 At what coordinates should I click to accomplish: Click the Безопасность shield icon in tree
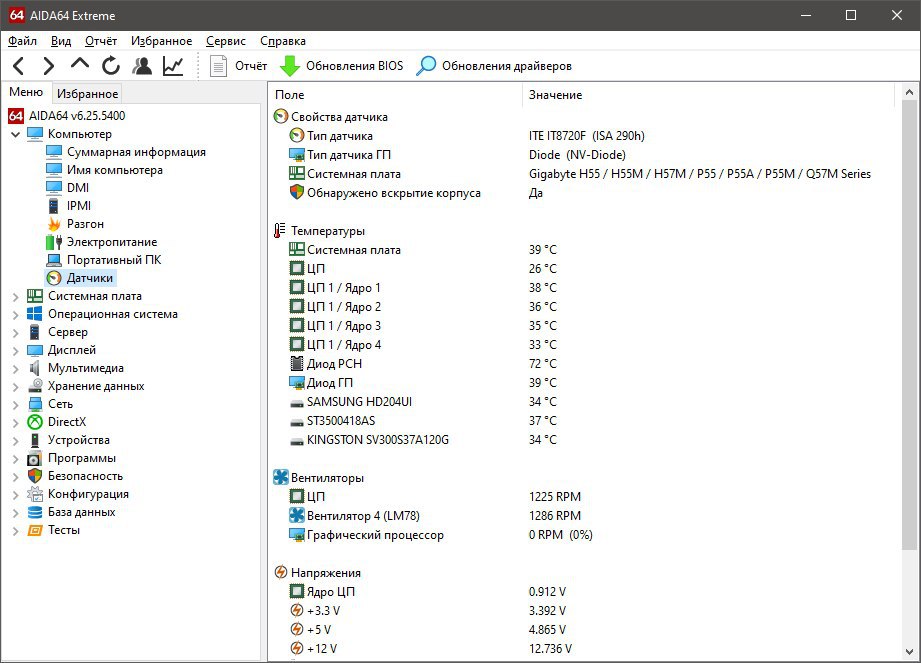click(x=35, y=476)
